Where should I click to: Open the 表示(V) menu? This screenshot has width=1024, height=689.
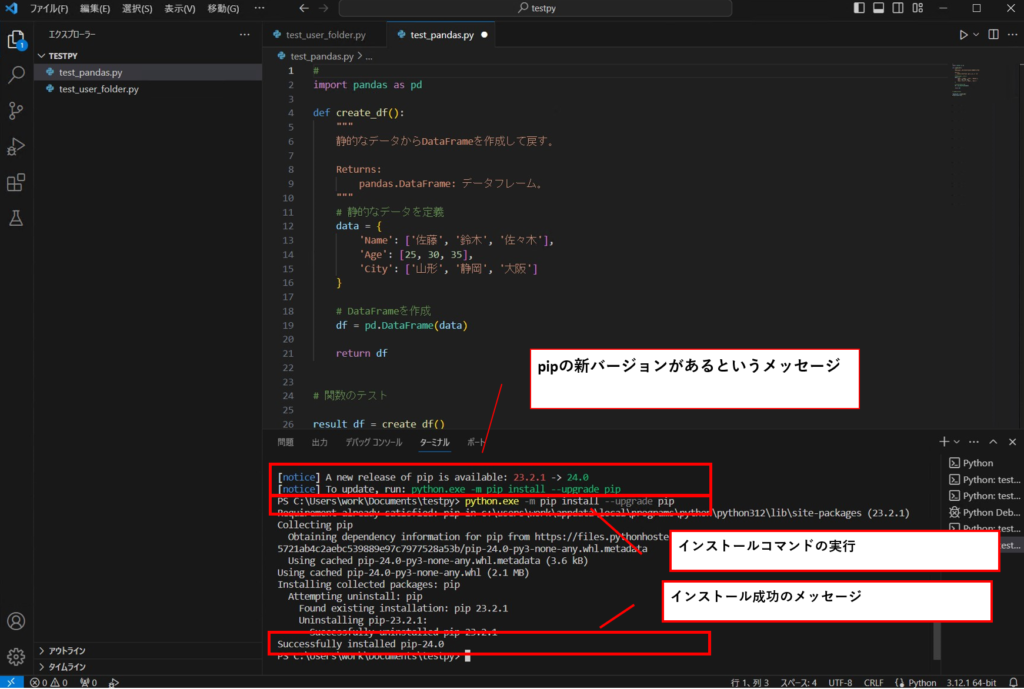(x=180, y=8)
